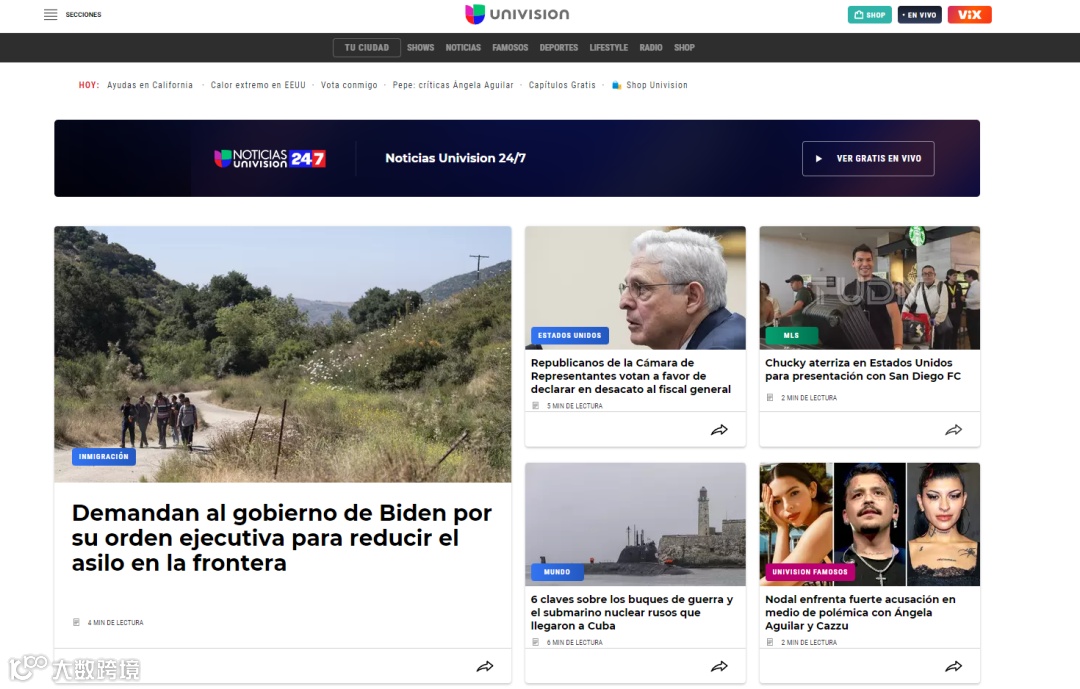Image resolution: width=1080 pixels, height=689 pixels.
Task: Open the Noticias Univision 24/7 banner title
Action: point(455,158)
